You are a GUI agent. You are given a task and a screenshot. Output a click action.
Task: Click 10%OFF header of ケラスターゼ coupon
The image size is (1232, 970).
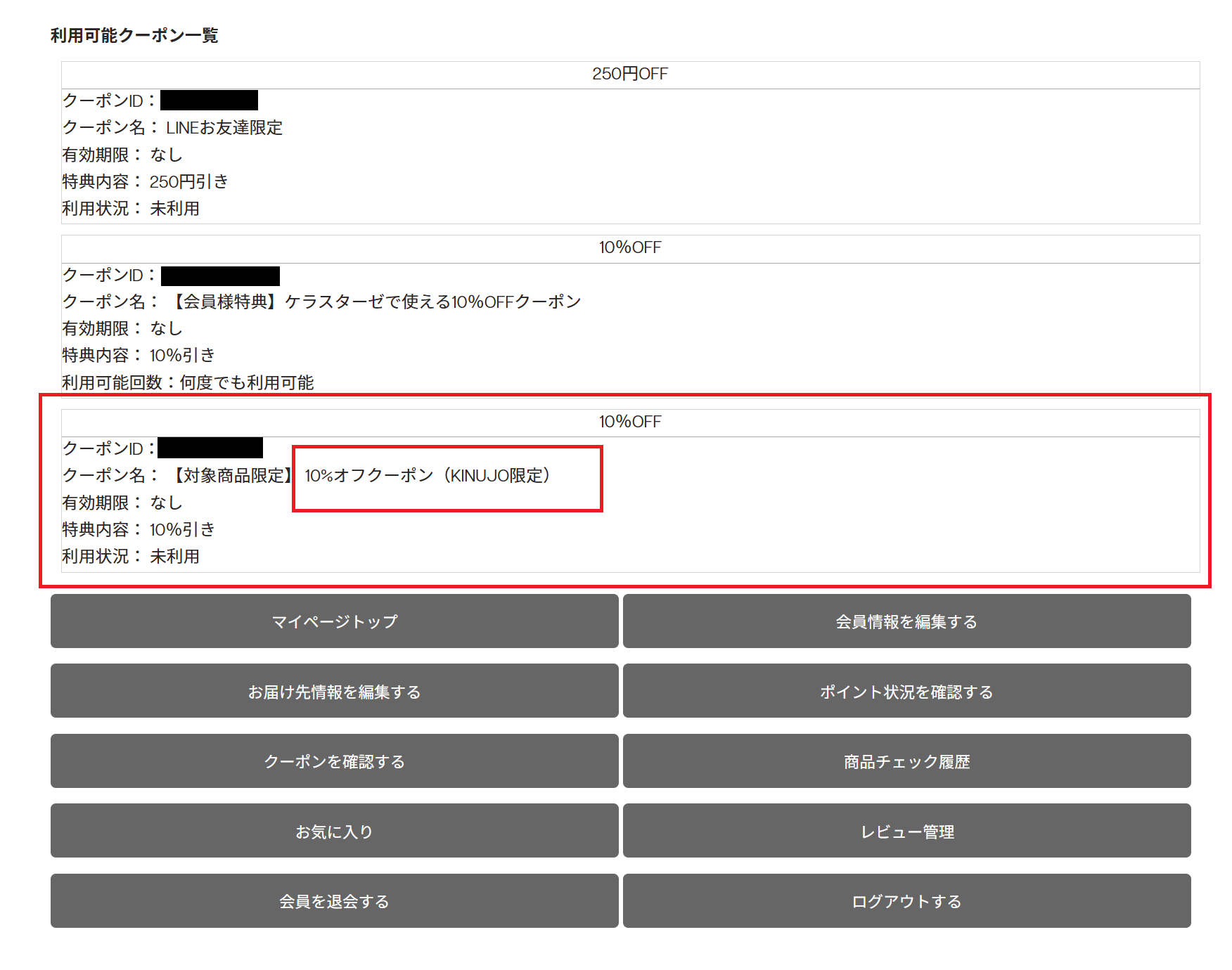pyautogui.click(x=629, y=248)
